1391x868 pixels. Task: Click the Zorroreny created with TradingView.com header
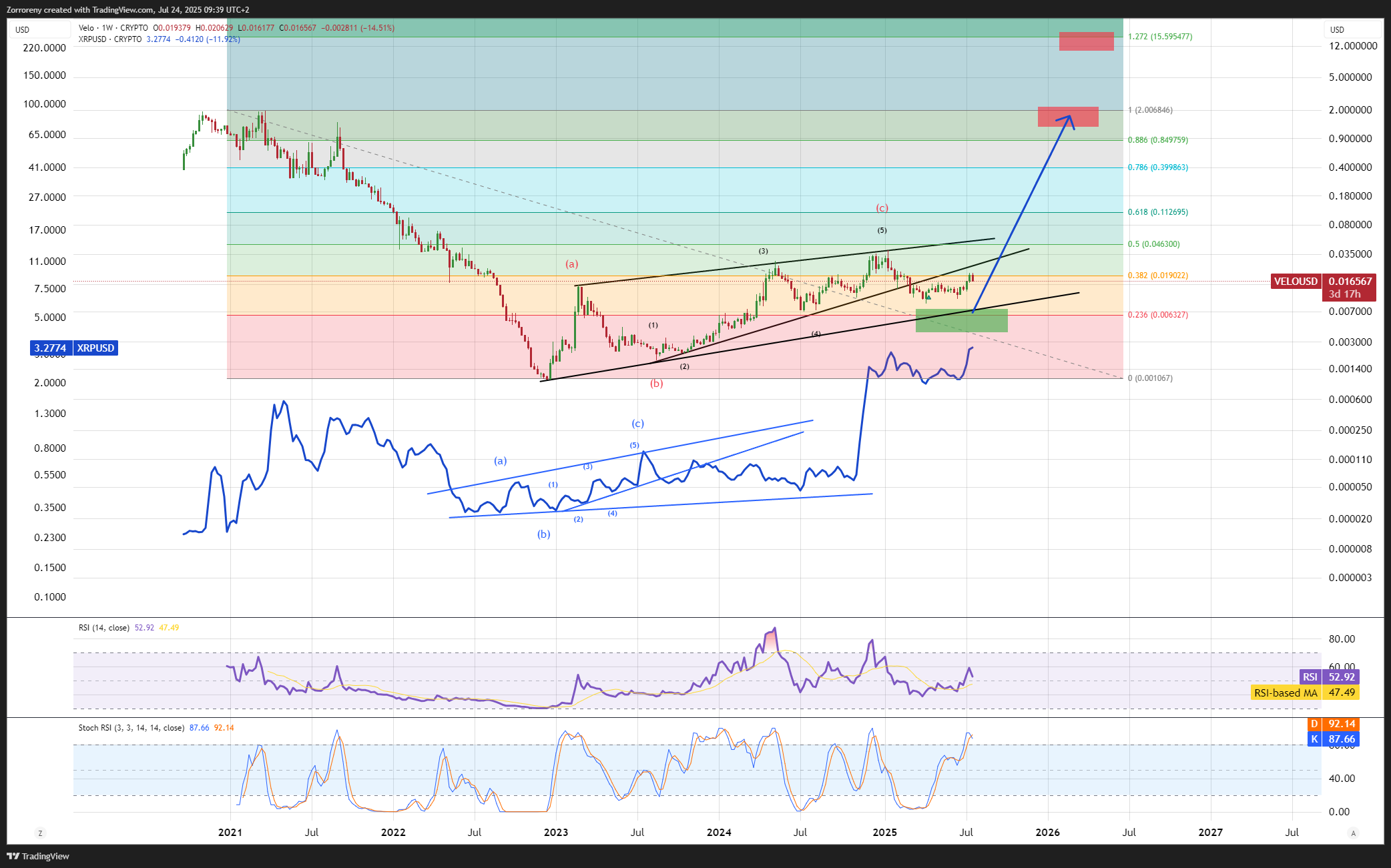tap(128, 10)
